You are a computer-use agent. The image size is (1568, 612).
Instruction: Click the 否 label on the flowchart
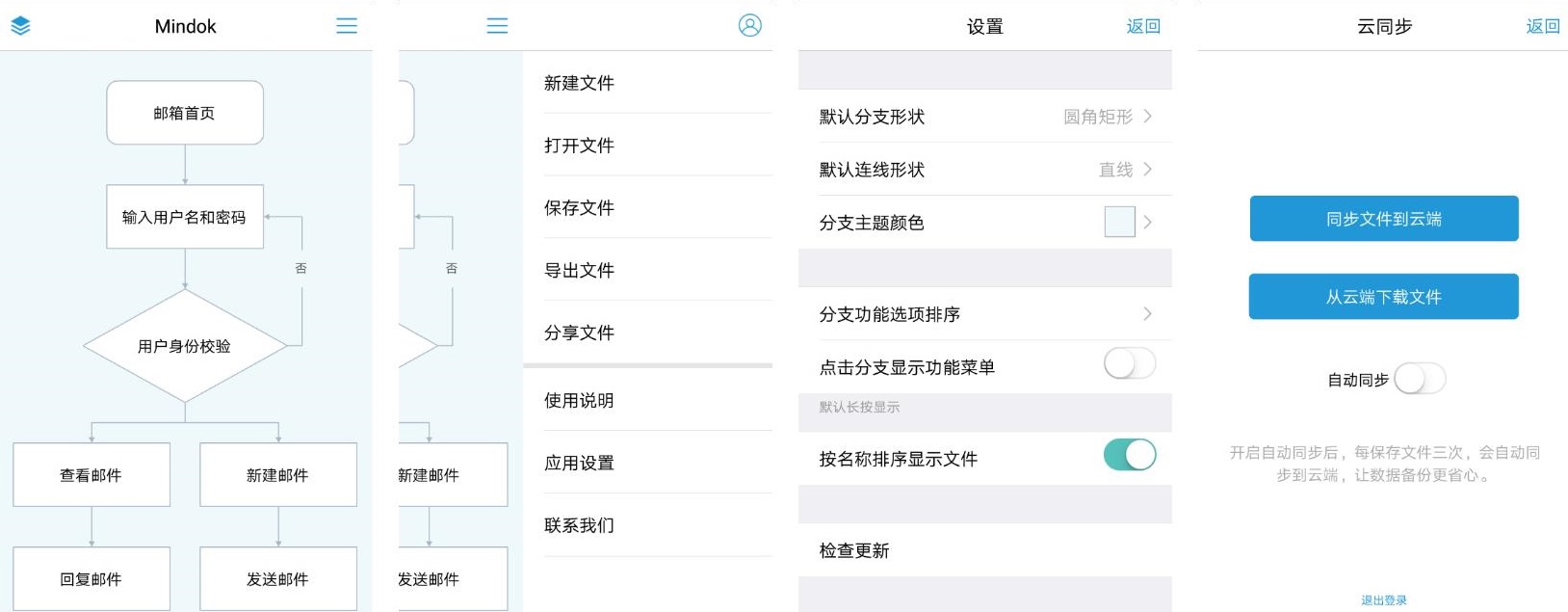(x=301, y=268)
